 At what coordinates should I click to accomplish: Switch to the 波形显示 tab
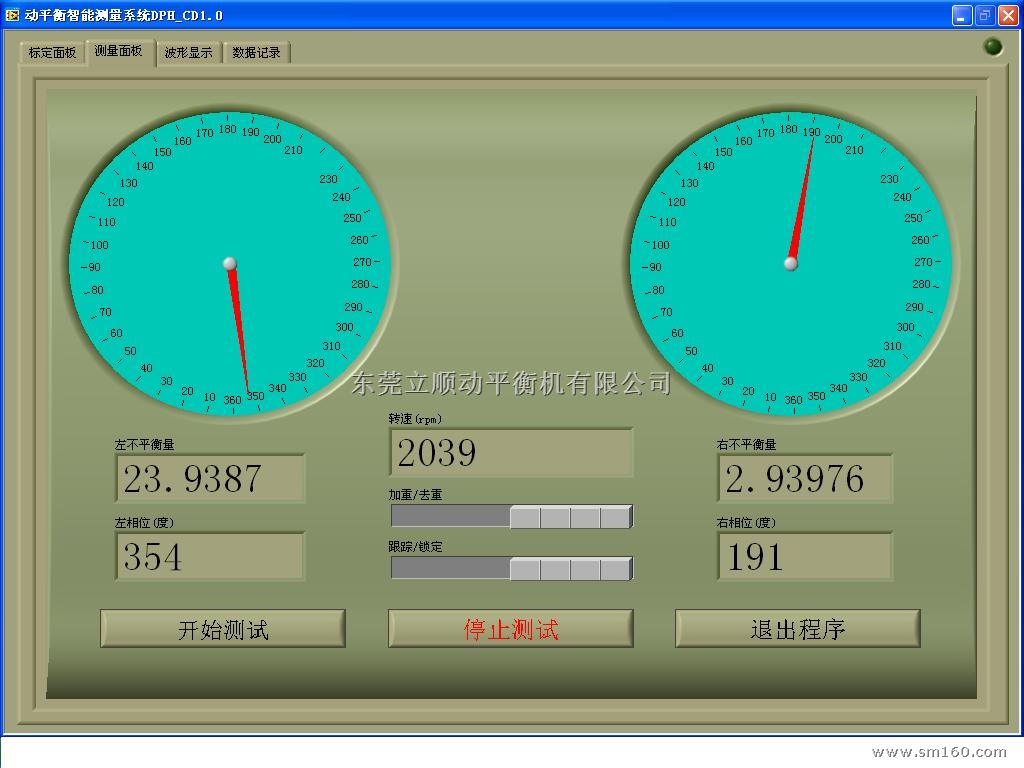[189, 53]
